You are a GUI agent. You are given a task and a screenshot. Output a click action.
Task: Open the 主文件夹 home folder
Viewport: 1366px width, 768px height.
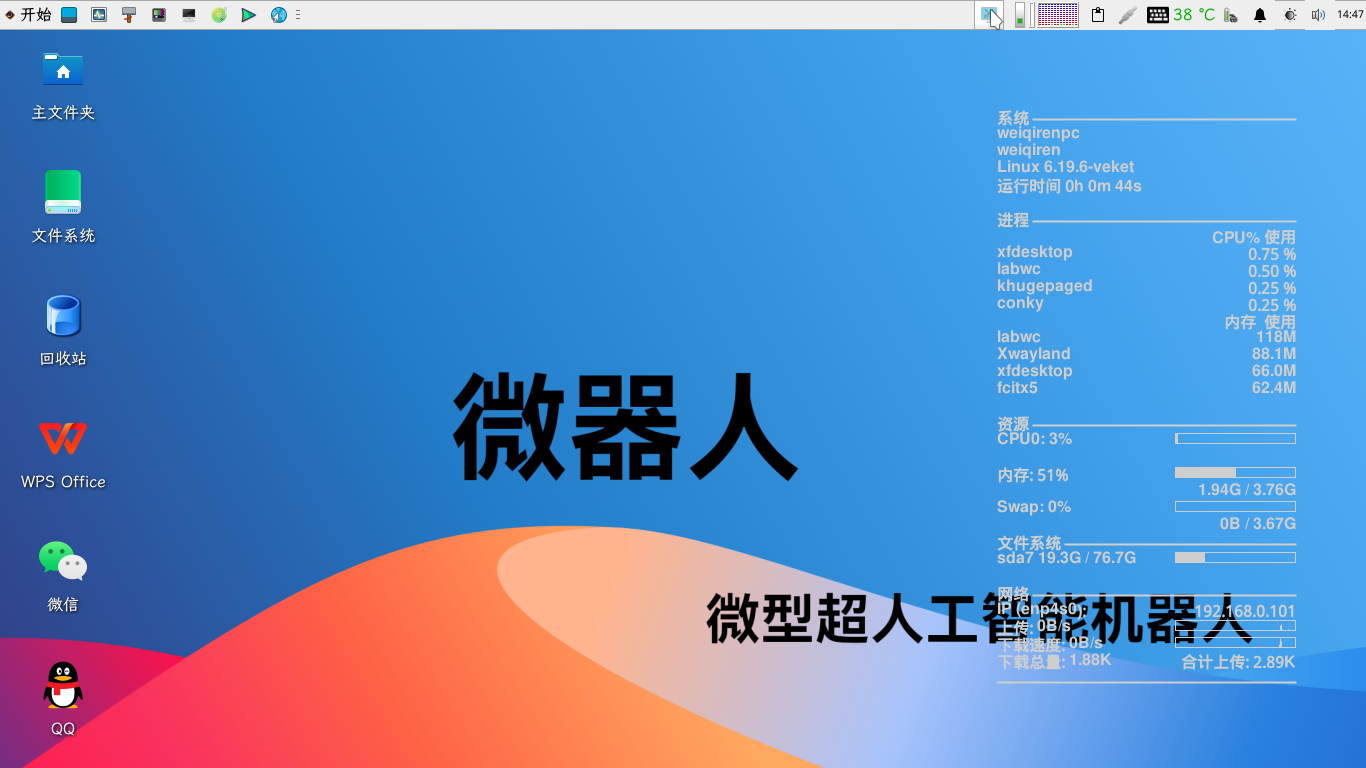(62, 70)
